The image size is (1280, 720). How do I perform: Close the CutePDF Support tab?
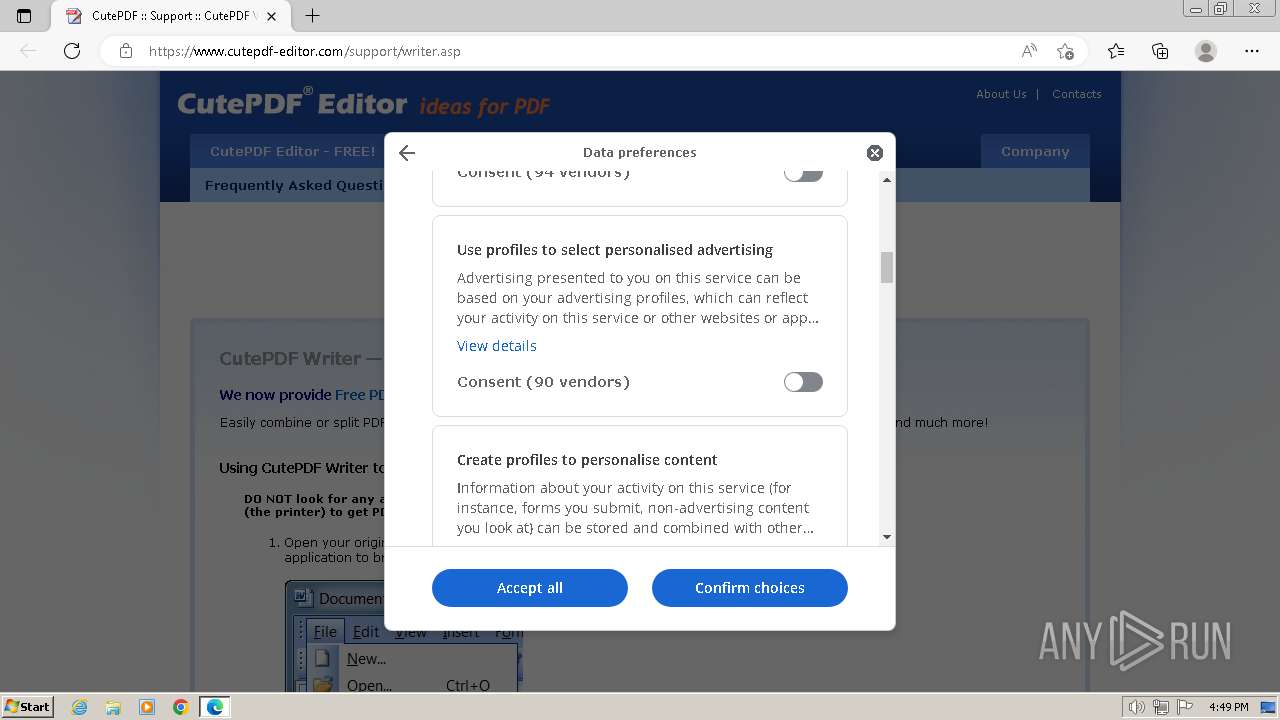coord(271,16)
